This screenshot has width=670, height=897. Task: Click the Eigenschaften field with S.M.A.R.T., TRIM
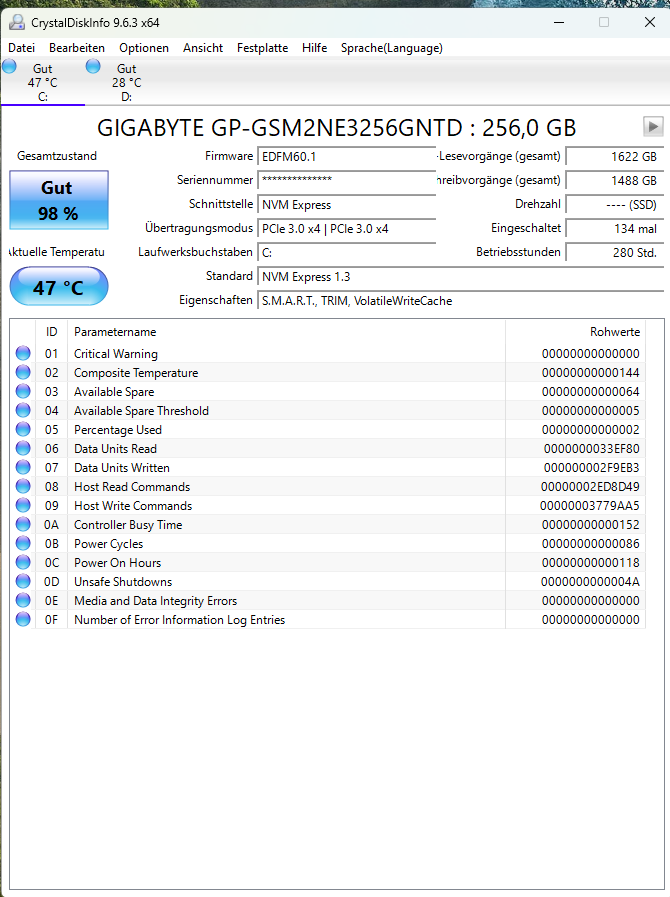pyautogui.click(x=460, y=301)
